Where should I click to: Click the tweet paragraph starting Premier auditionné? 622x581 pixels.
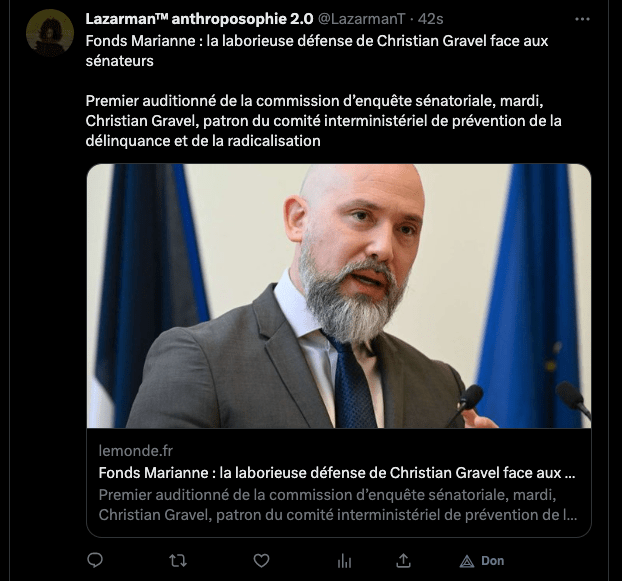(323, 121)
